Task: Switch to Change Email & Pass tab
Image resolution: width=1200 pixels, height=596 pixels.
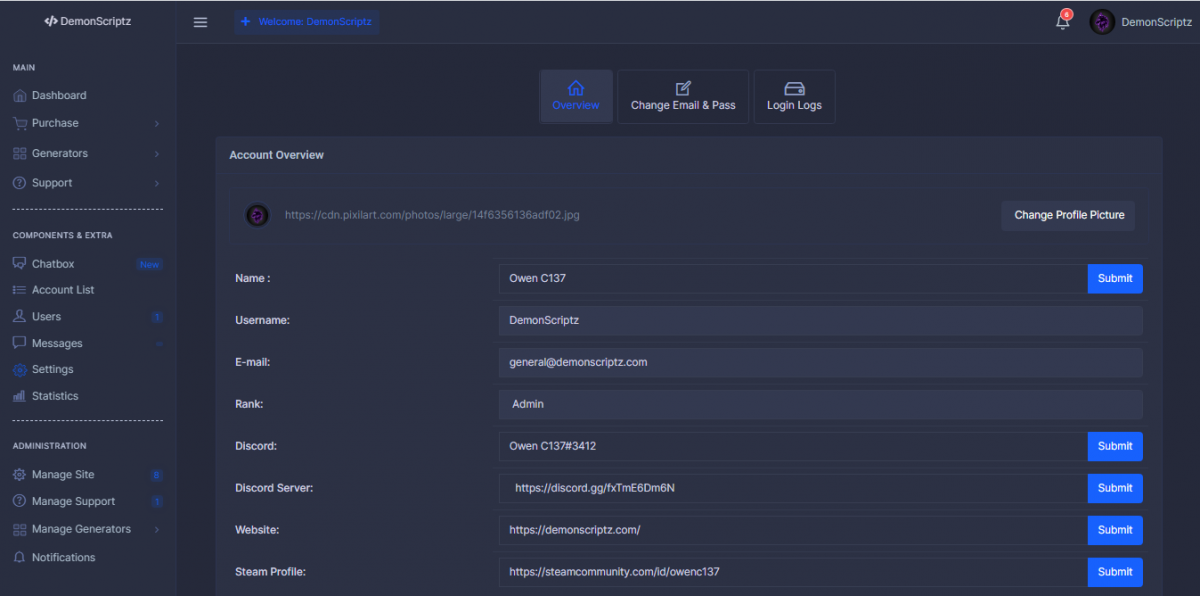Action: [682, 96]
